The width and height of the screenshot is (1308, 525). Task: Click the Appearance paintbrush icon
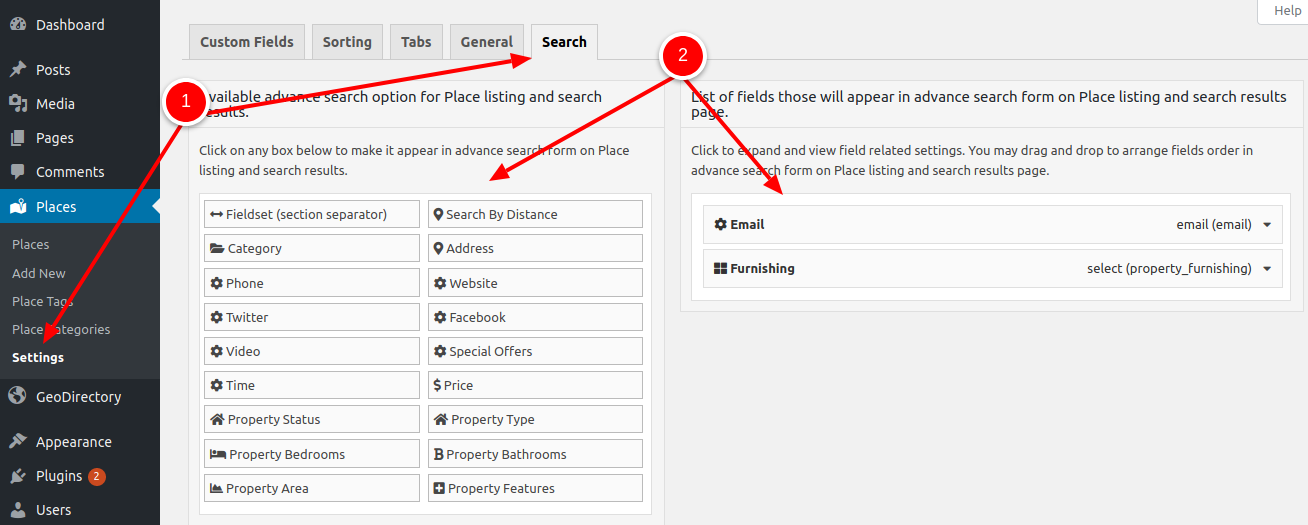18,442
